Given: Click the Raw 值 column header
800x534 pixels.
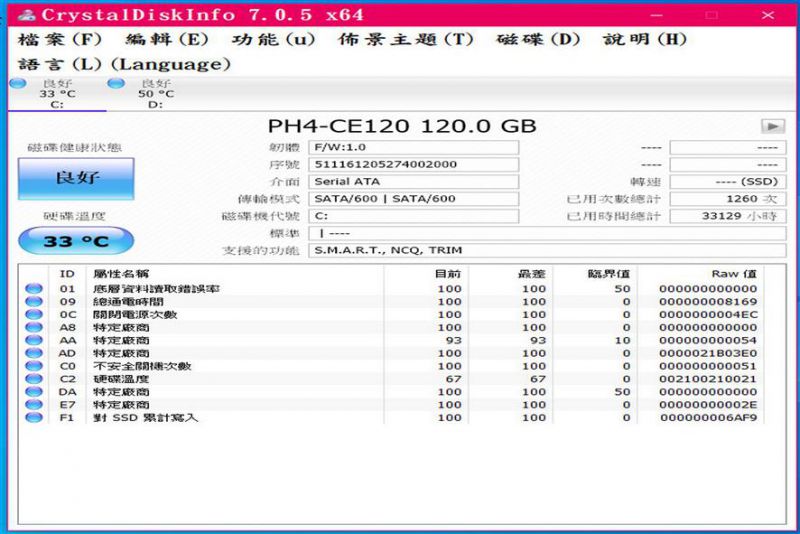Looking at the screenshot, I should 701,274.
